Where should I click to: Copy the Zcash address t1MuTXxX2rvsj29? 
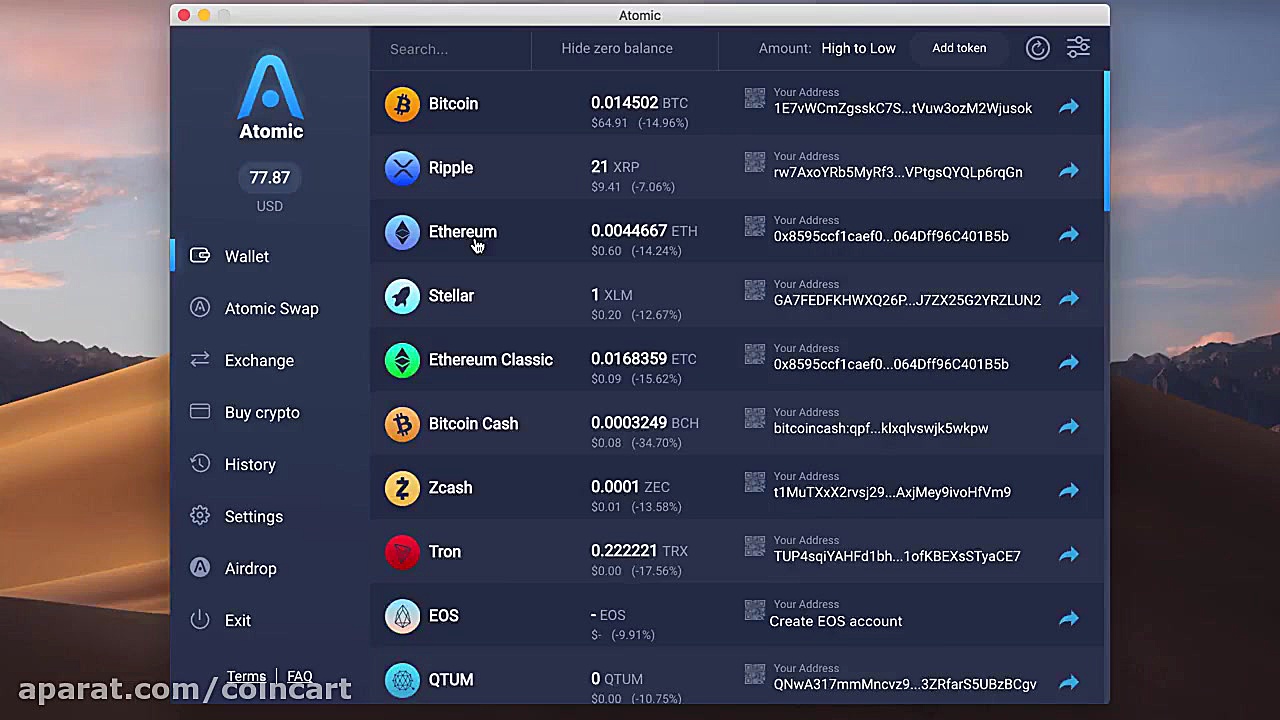point(892,492)
